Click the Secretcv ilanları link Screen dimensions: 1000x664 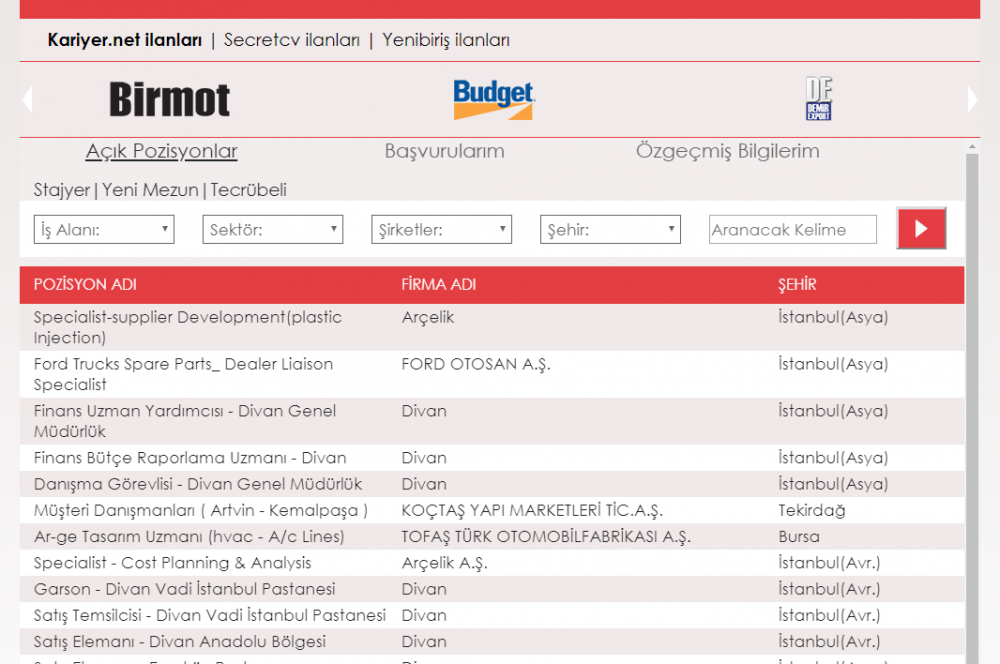point(293,42)
